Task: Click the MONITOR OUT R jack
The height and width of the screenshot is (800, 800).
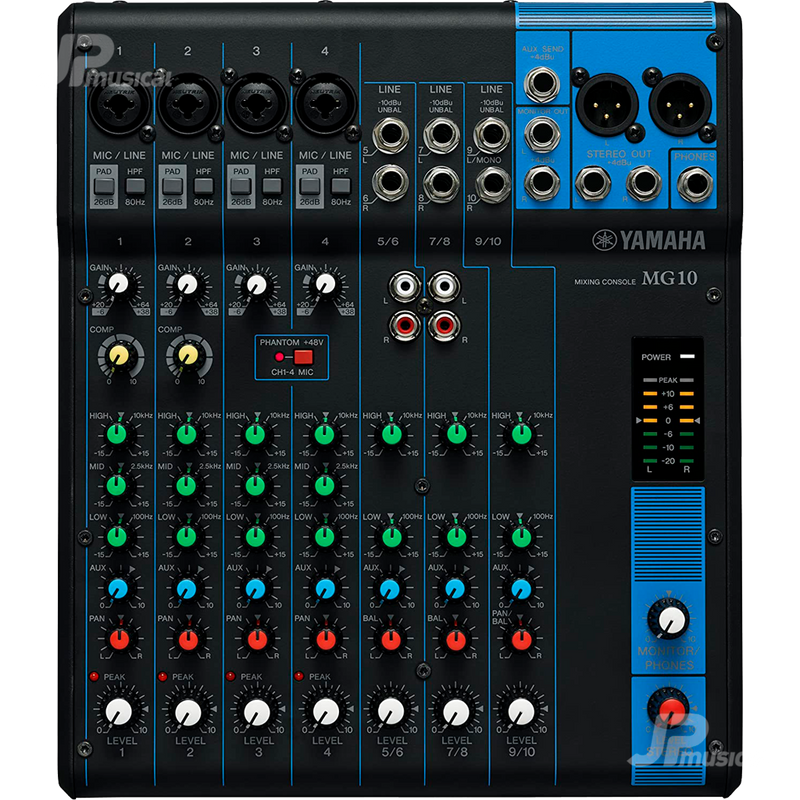Action: click(x=542, y=182)
